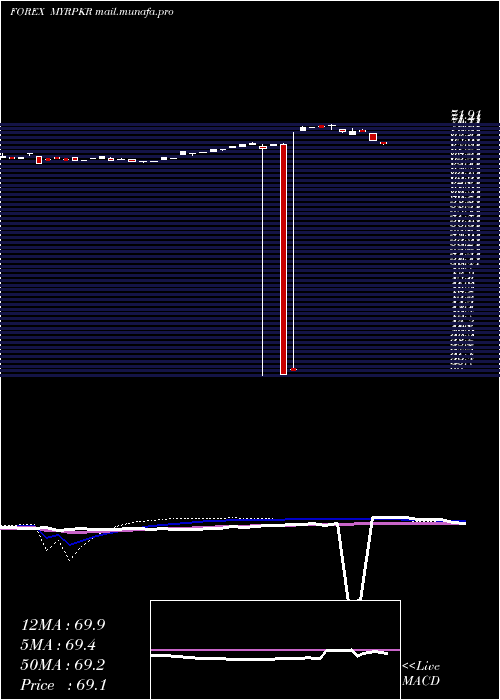Click the <<Live MACD label
This screenshot has width=500, height=700.
pos(421,674)
